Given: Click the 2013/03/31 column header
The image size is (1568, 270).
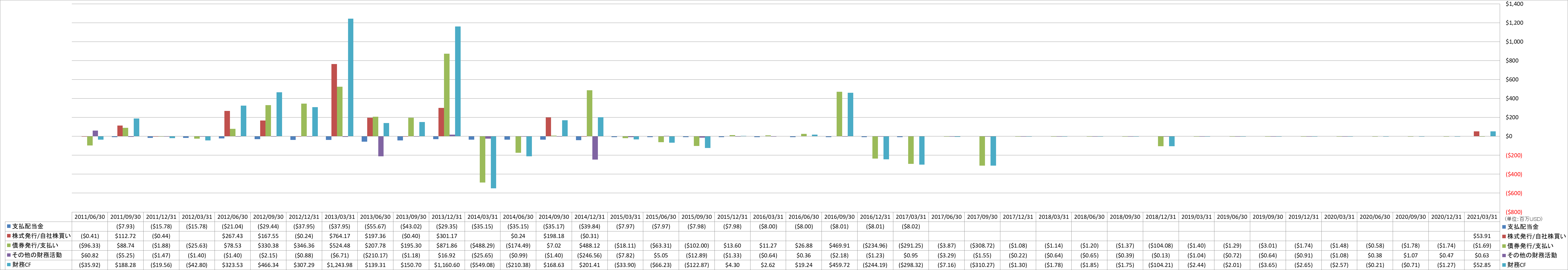Looking at the screenshot, I should 340,217.
